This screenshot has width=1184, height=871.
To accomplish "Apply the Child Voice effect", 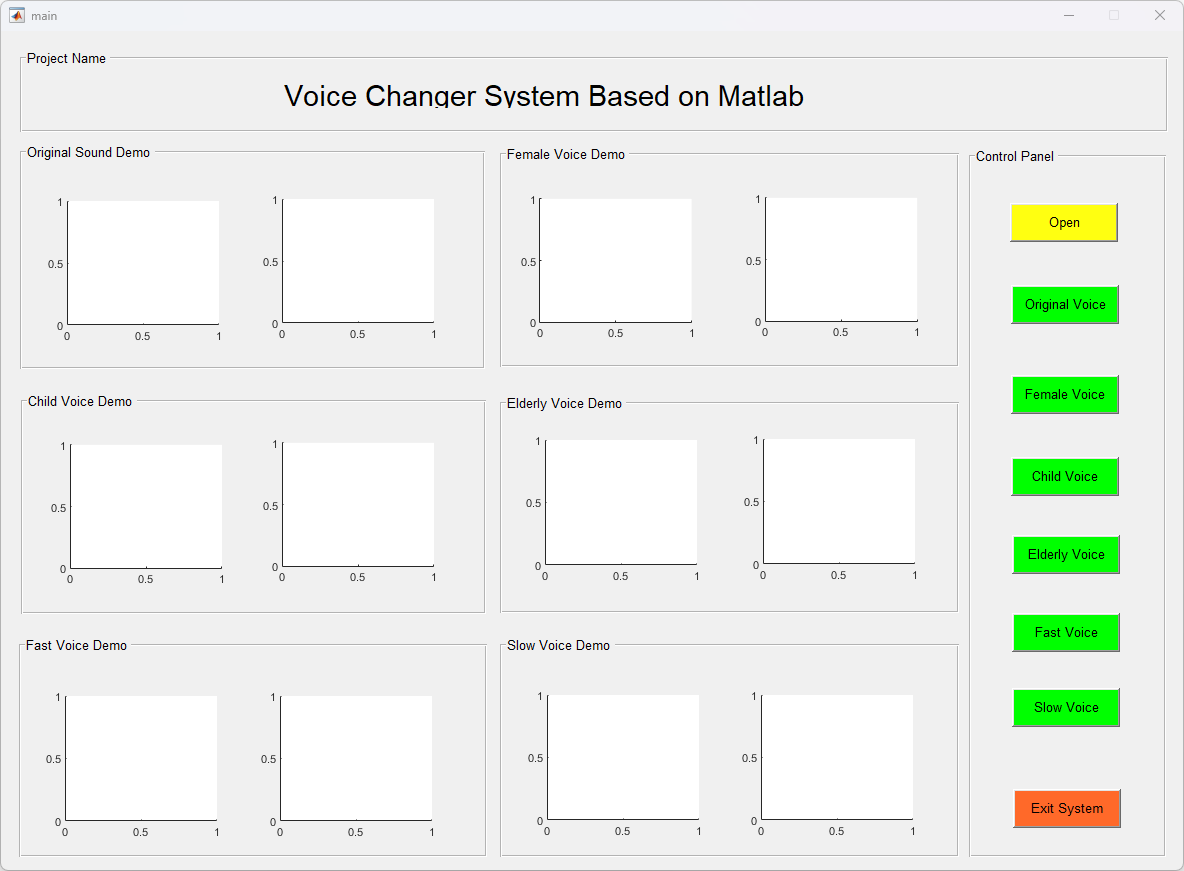I will (x=1065, y=477).
